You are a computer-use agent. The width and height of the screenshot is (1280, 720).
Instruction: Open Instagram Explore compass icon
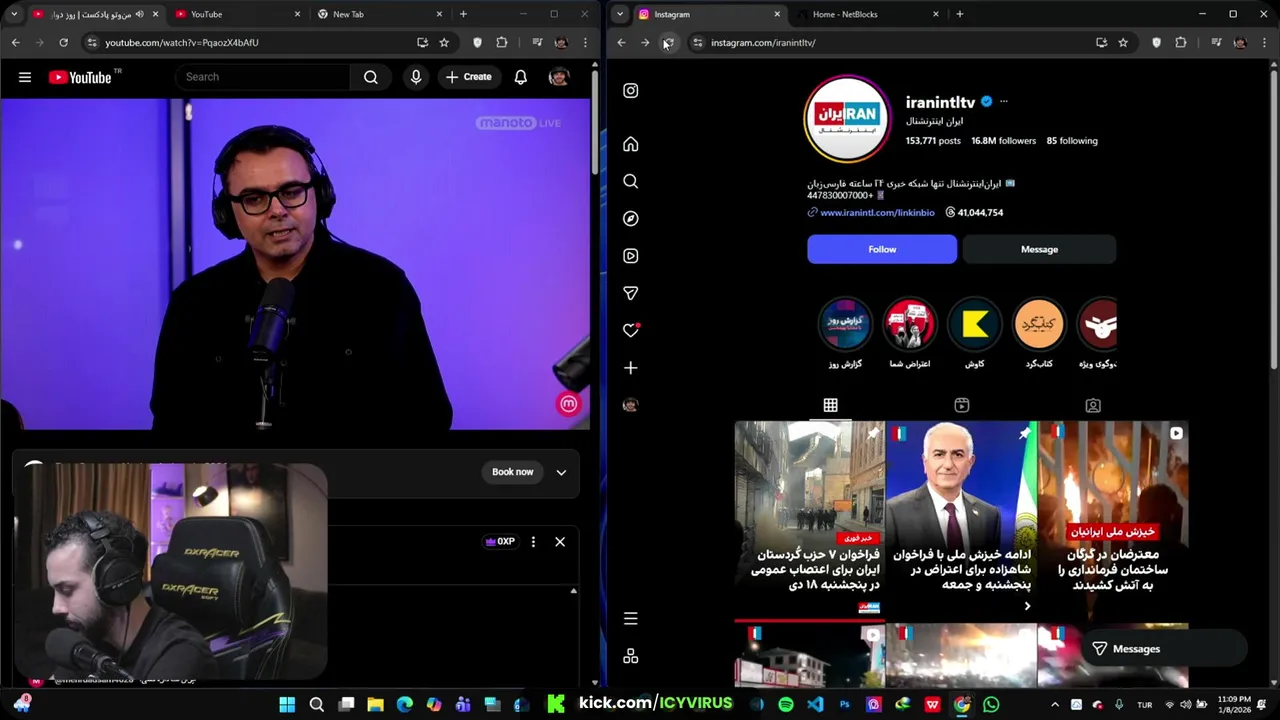click(x=631, y=218)
